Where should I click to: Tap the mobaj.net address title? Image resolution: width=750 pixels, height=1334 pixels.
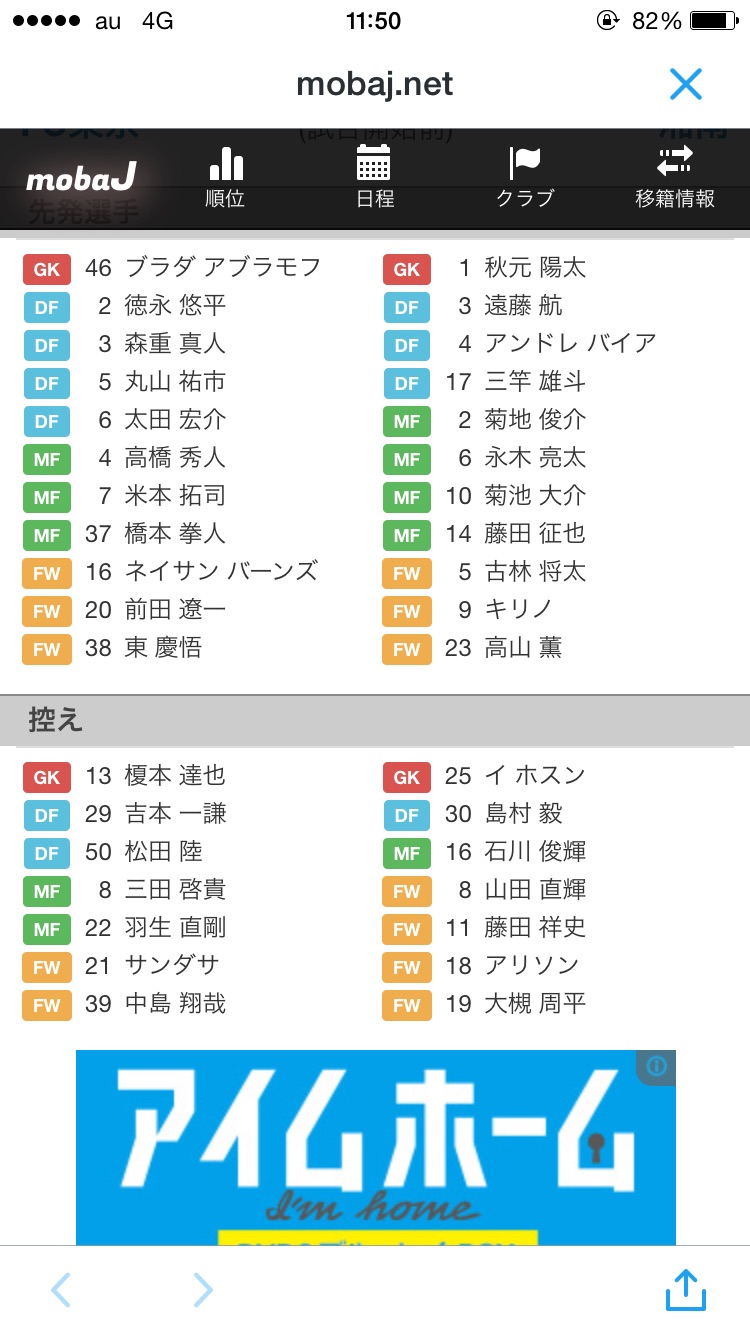pos(375,84)
